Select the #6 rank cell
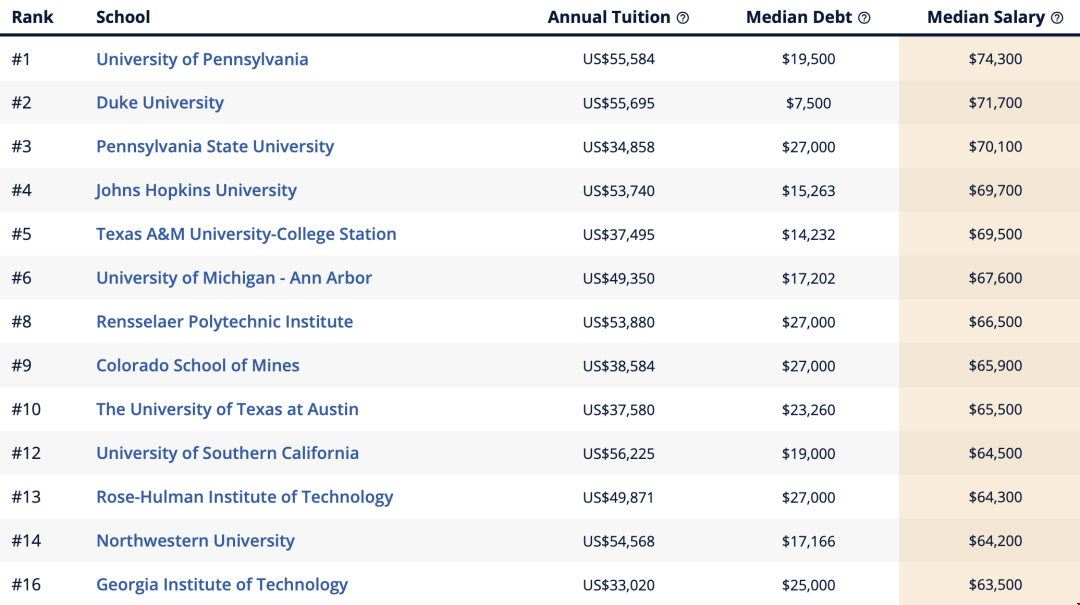1080x605 pixels. click(21, 278)
